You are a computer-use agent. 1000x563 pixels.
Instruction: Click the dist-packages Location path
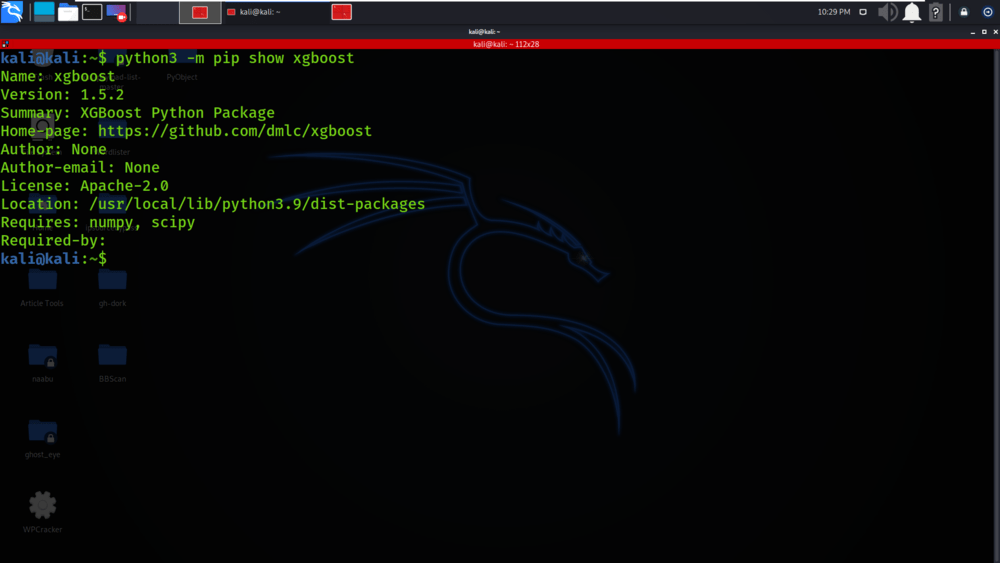[x=257, y=204]
